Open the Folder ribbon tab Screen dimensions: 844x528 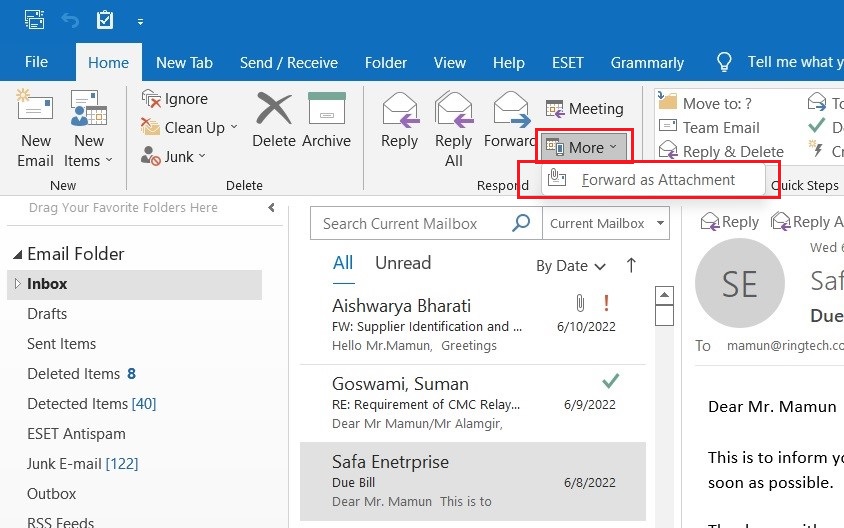point(385,62)
